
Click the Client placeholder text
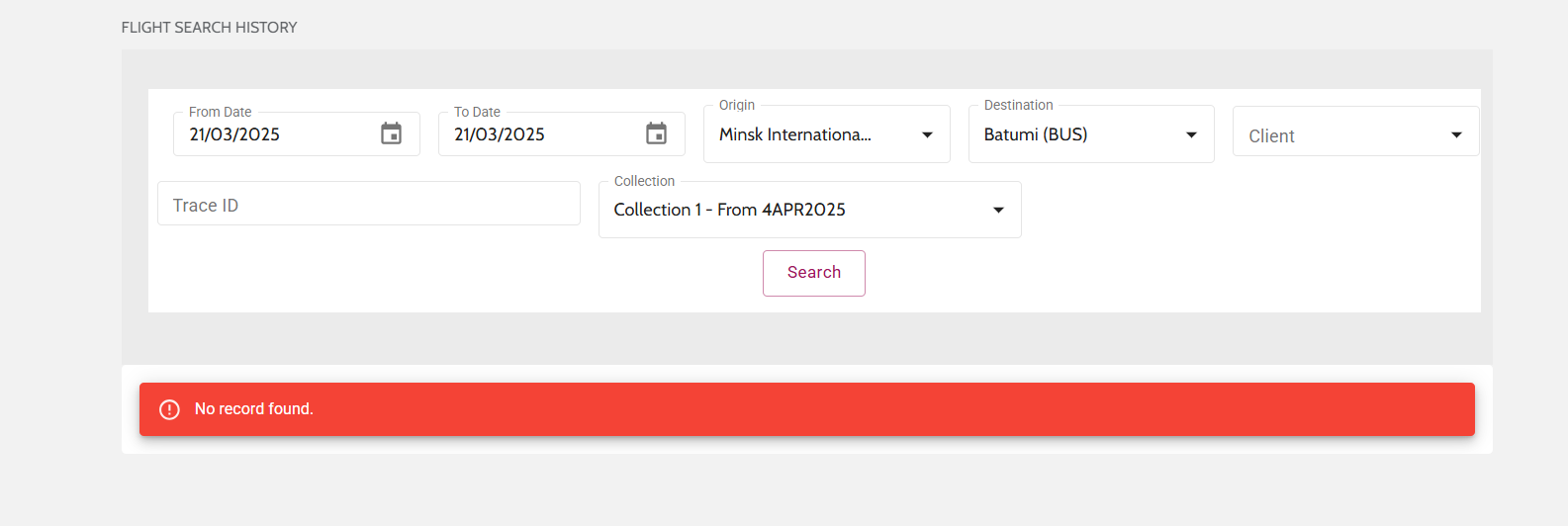(1271, 136)
